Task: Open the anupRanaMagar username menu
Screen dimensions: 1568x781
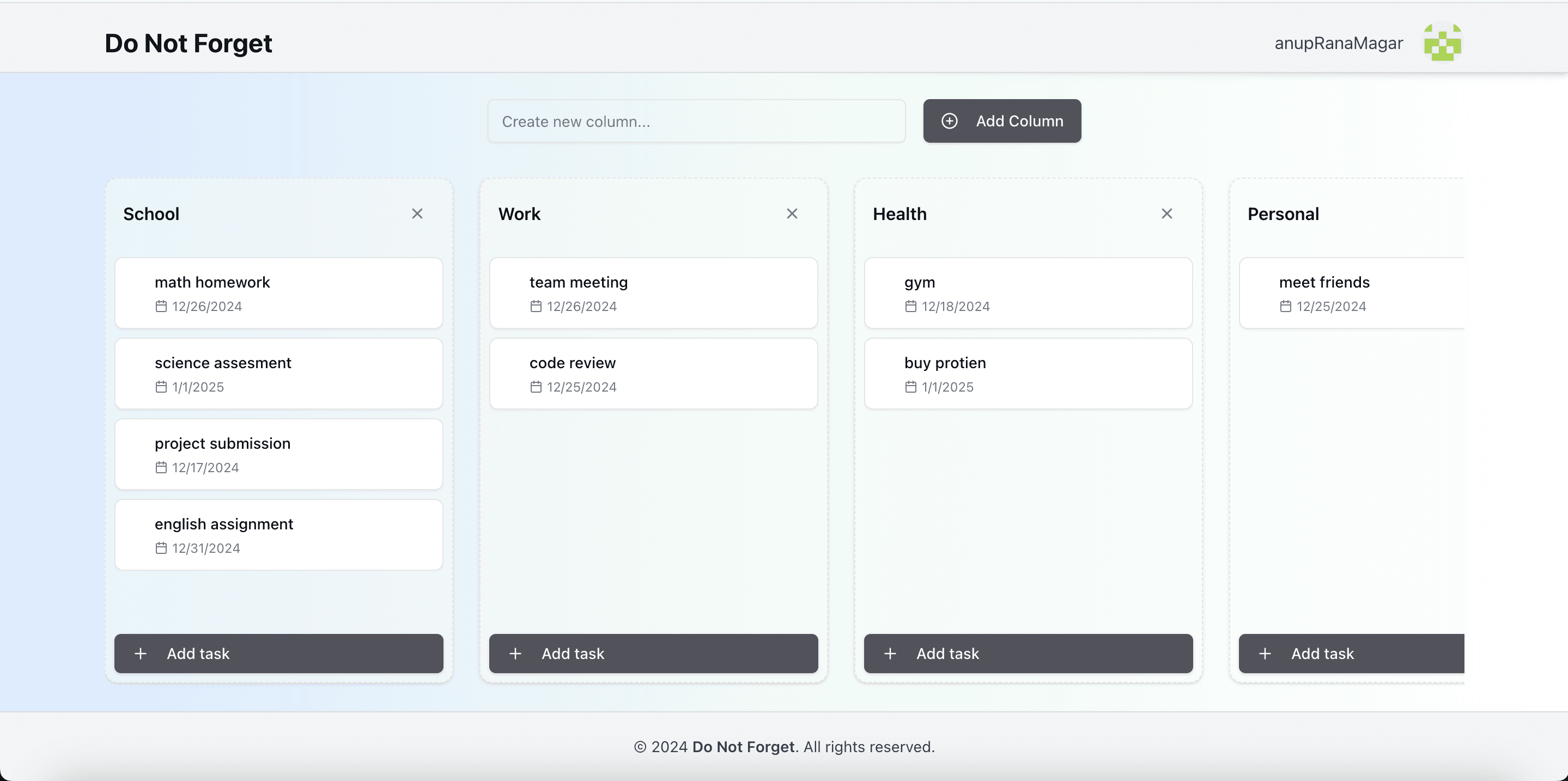Action: point(1338,43)
